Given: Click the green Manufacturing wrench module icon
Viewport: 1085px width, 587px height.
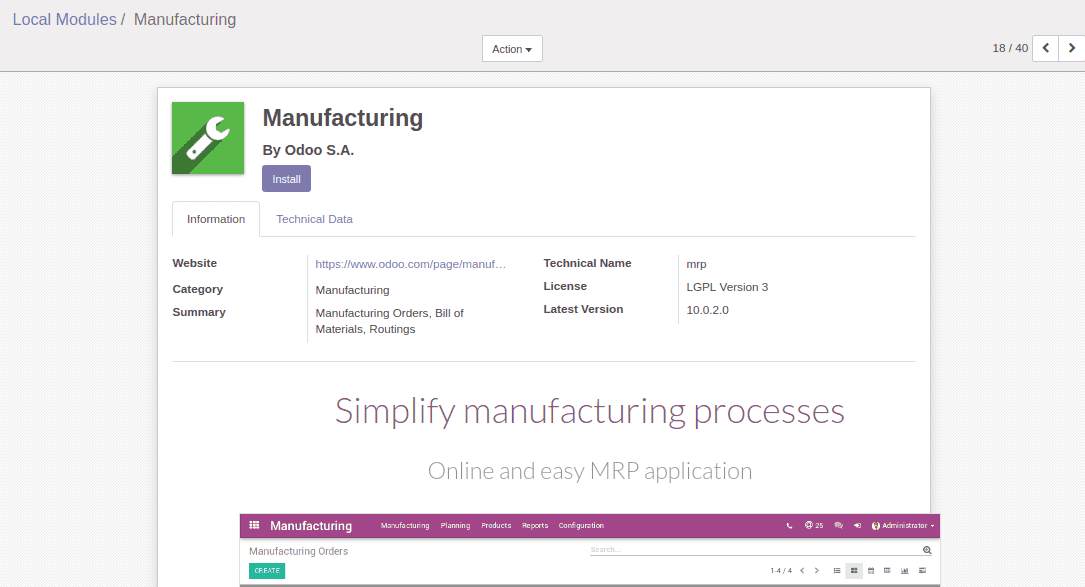Looking at the screenshot, I should click(x=208, y=138).
